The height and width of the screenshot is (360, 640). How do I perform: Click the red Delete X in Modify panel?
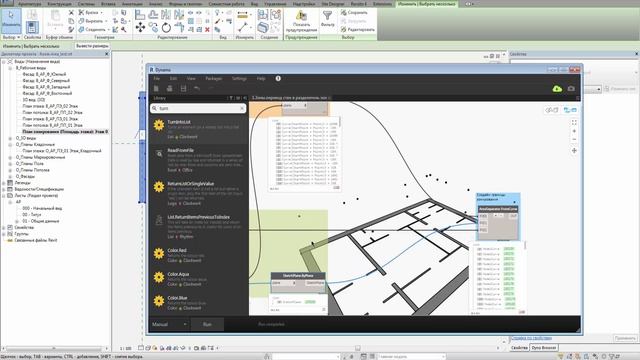point(207,29)
